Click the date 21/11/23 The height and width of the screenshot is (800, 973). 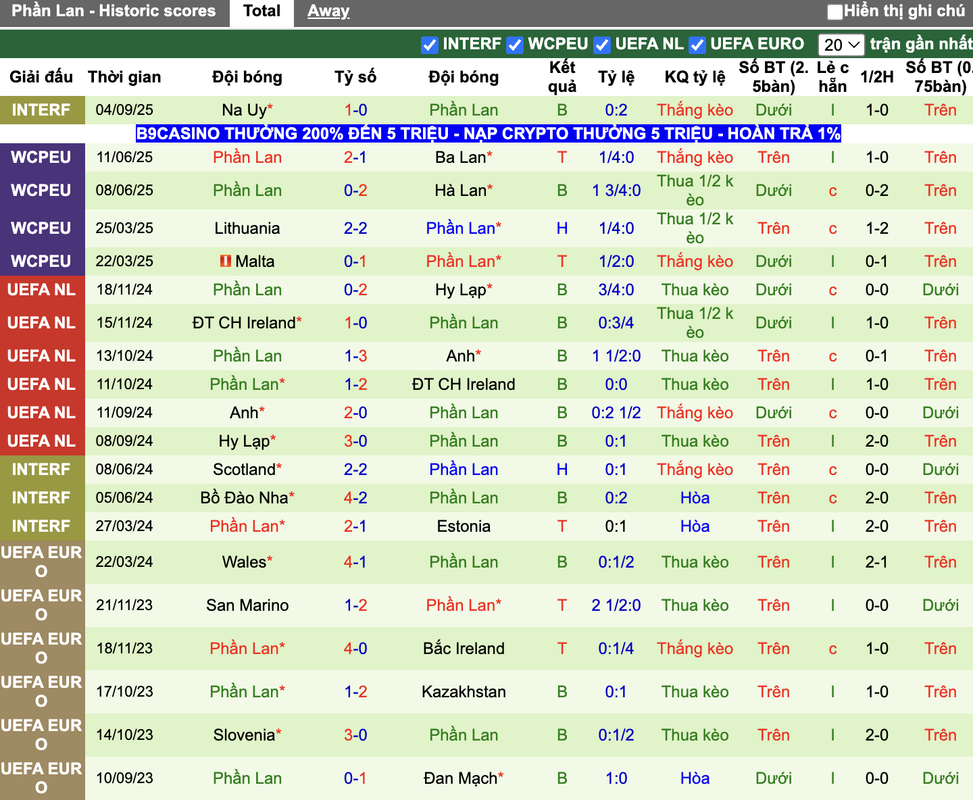click(x=124, y=605)
